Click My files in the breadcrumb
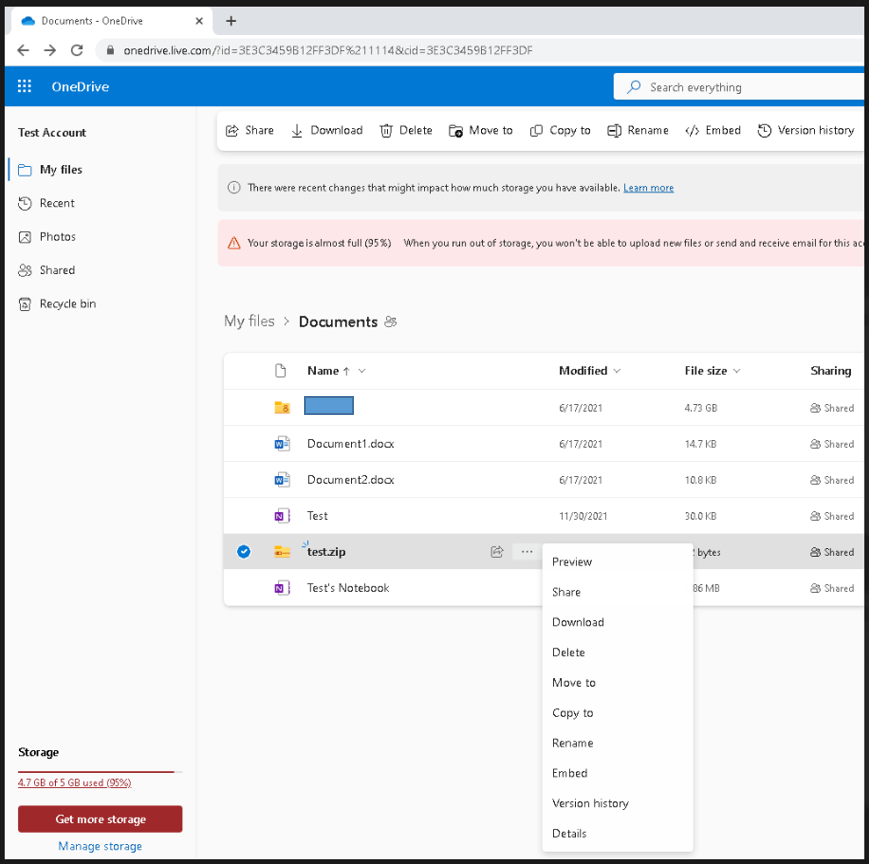The image size is (869, 864). 249,321
